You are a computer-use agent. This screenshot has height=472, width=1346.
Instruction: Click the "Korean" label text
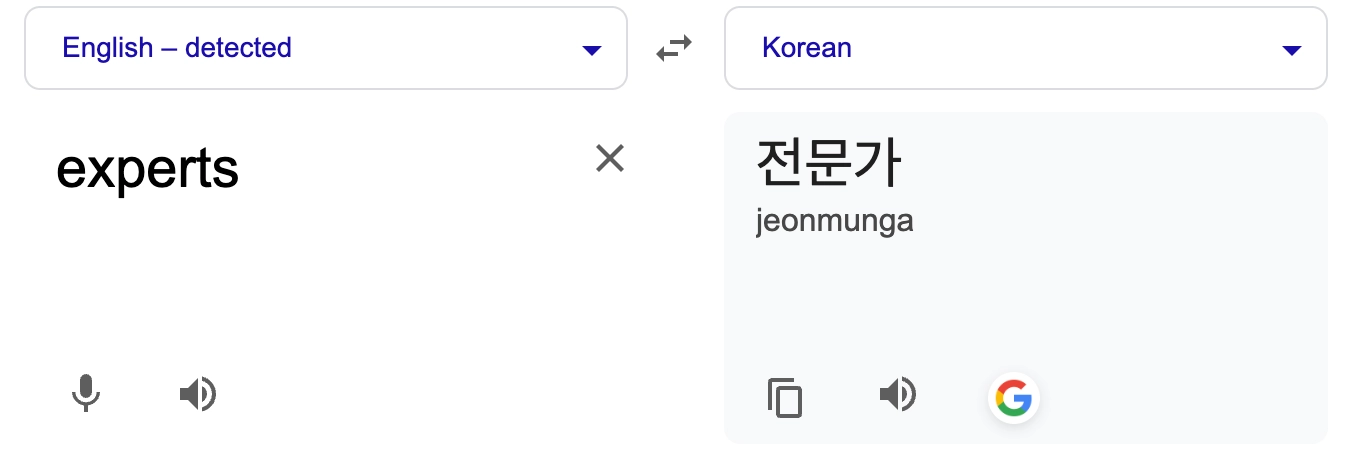[806, 47]
